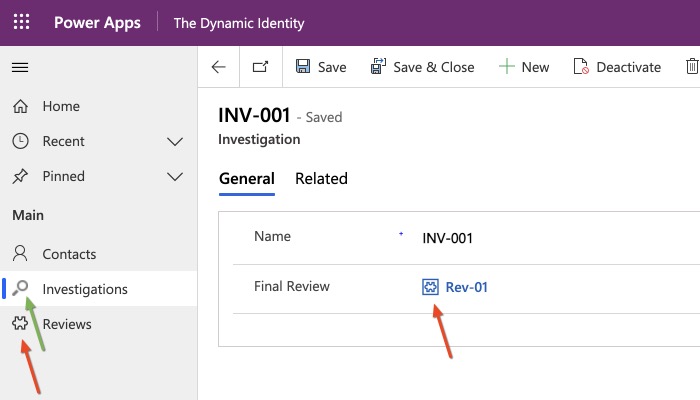Open the Rev-01 lookup link

pyautogui.click(x=466, y=287)
